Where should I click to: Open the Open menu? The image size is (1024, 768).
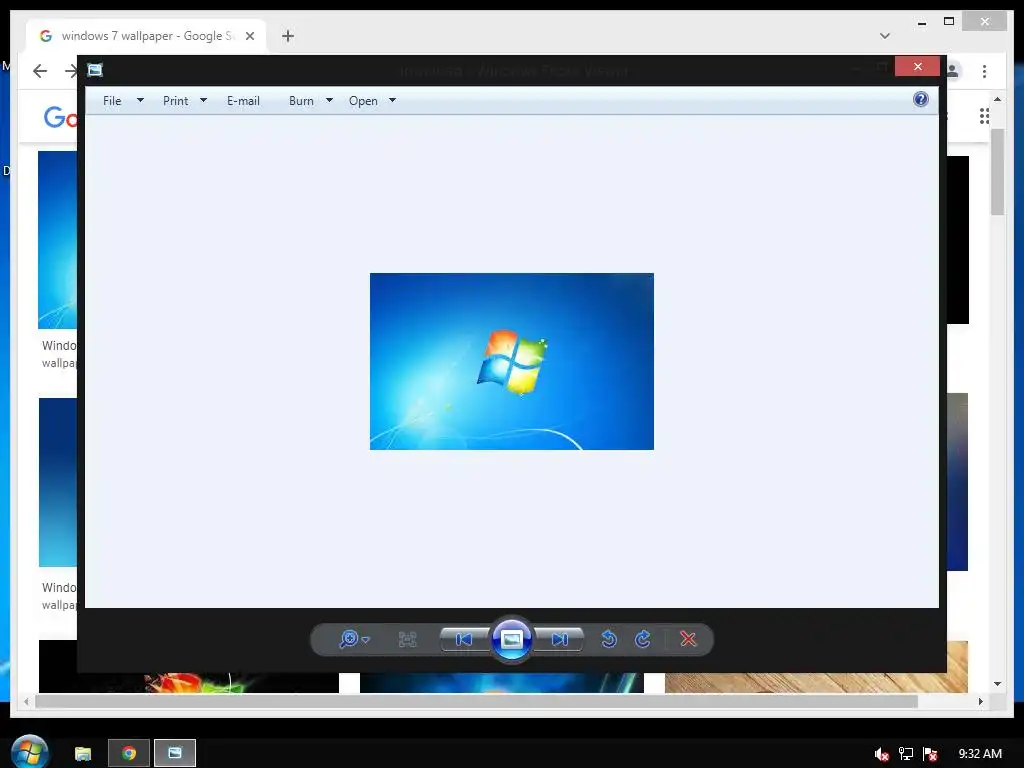(363, 101)
